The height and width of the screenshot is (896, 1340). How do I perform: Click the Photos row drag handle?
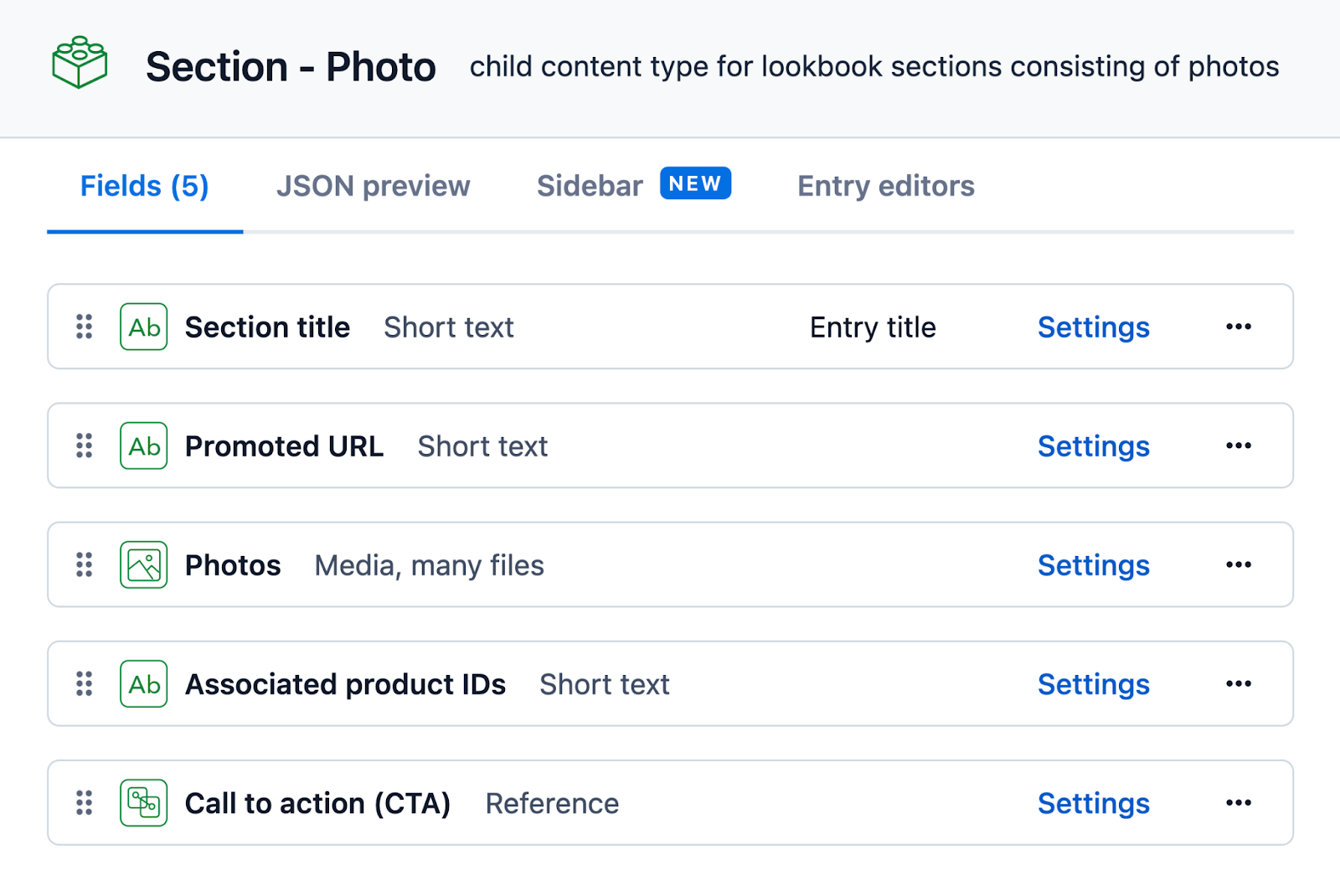coord(85,565)
